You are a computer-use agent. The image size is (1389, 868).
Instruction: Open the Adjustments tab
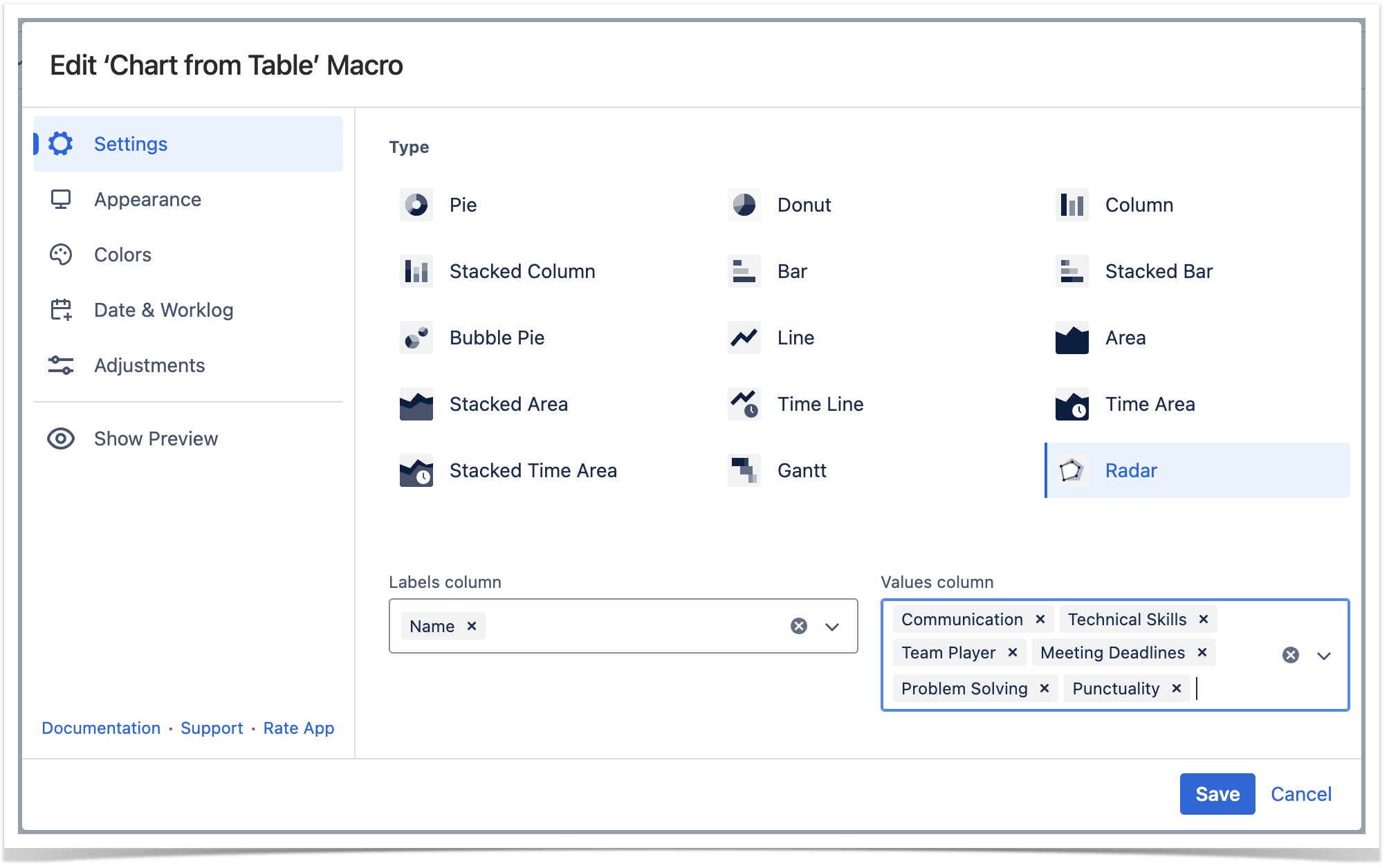pyautogui.click(x=149, y=365)
